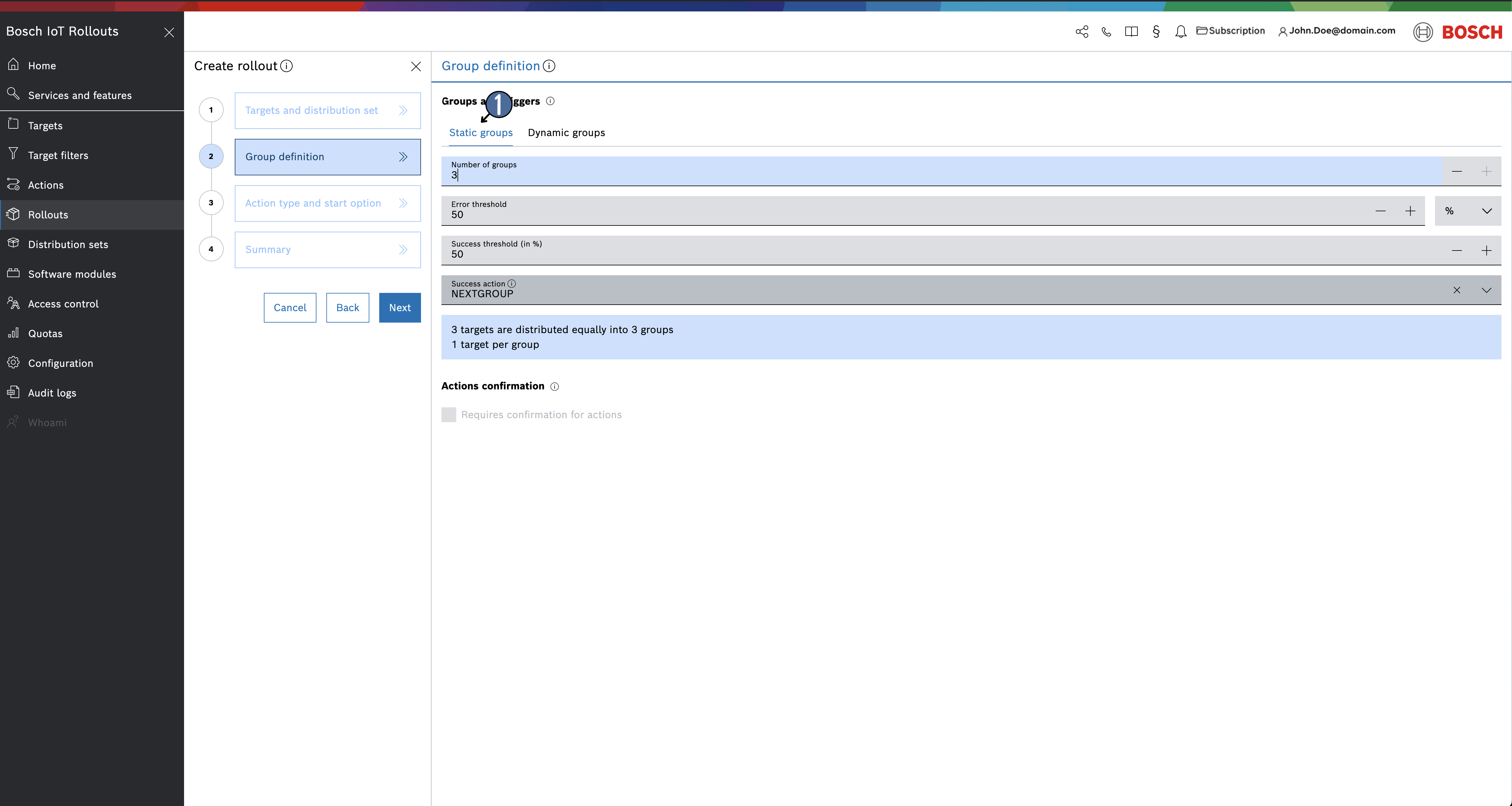The width and height of the screenshot is (1512, 806).
Task: Decrease Error threshold with minus
Action: coord(1381,211)
